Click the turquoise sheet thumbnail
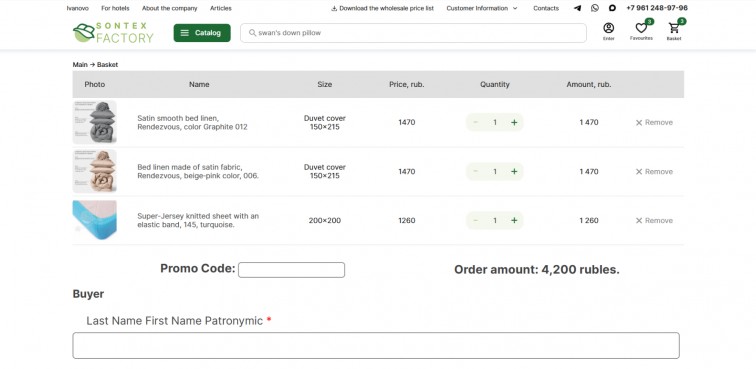The image size is (756, 369). pos(94,220)
